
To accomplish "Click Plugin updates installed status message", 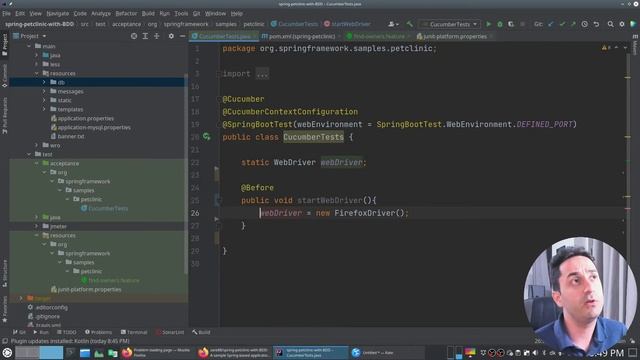I will (70, 341).
